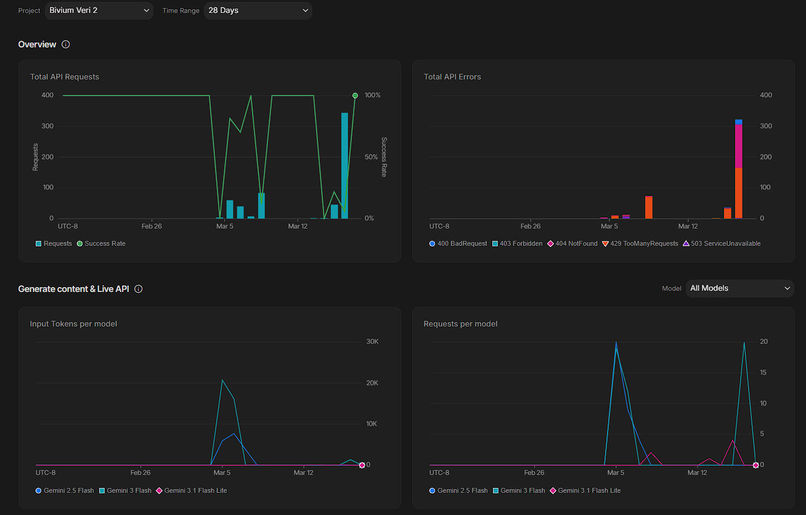
Task: Toggle 404 NotFound legend item
Action: tap(572, 244)
